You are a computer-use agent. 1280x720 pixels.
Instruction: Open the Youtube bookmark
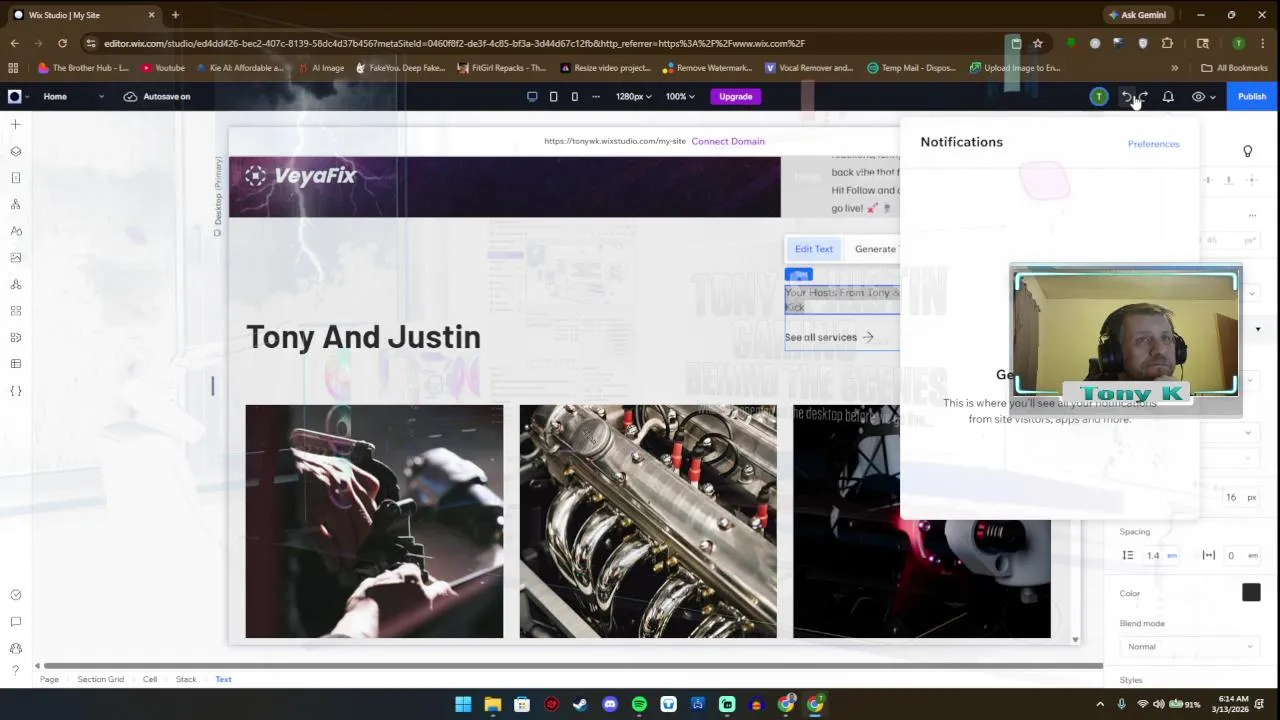click(163, 68)
